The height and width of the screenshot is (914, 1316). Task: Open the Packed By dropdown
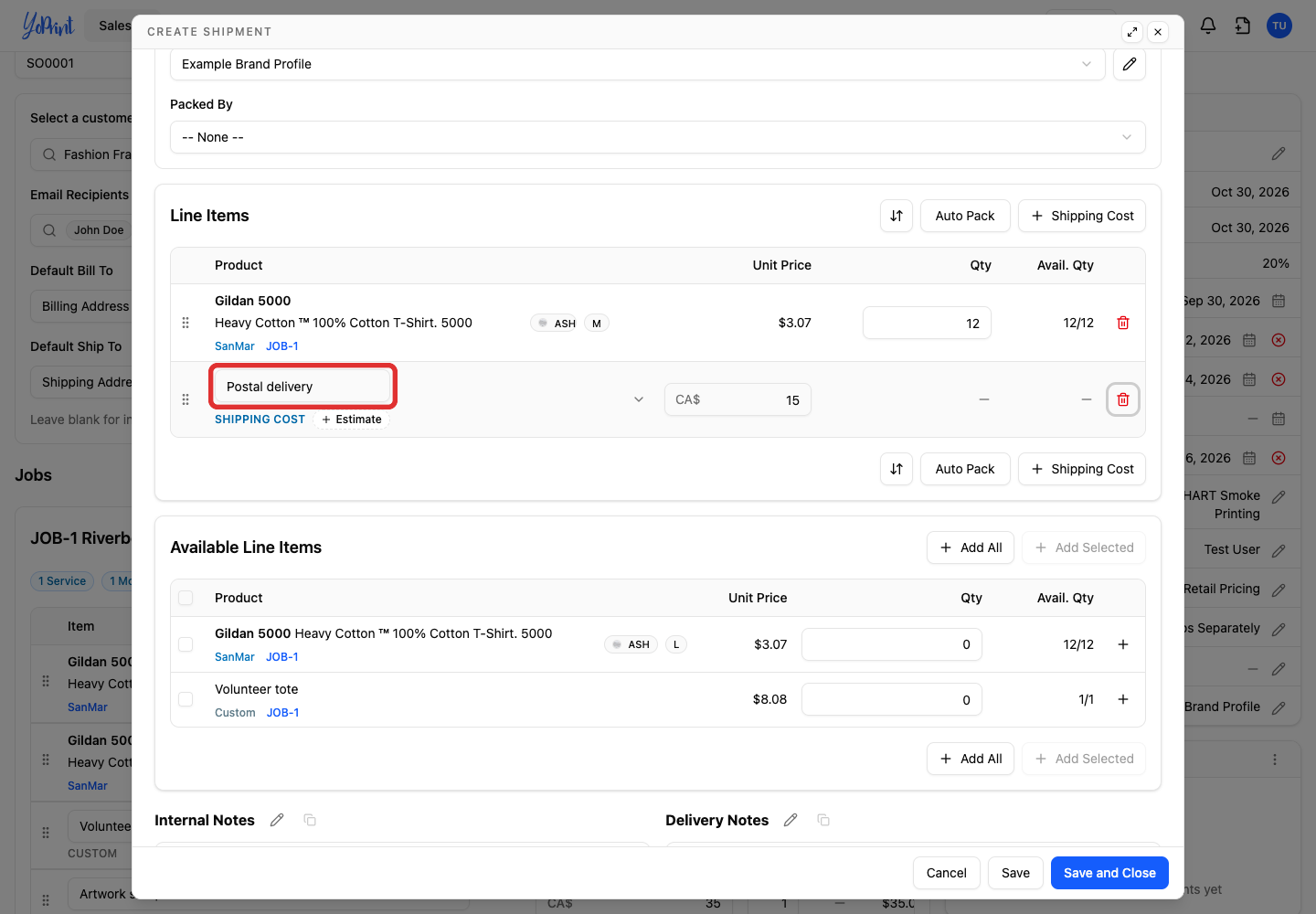tap(658, 137)
